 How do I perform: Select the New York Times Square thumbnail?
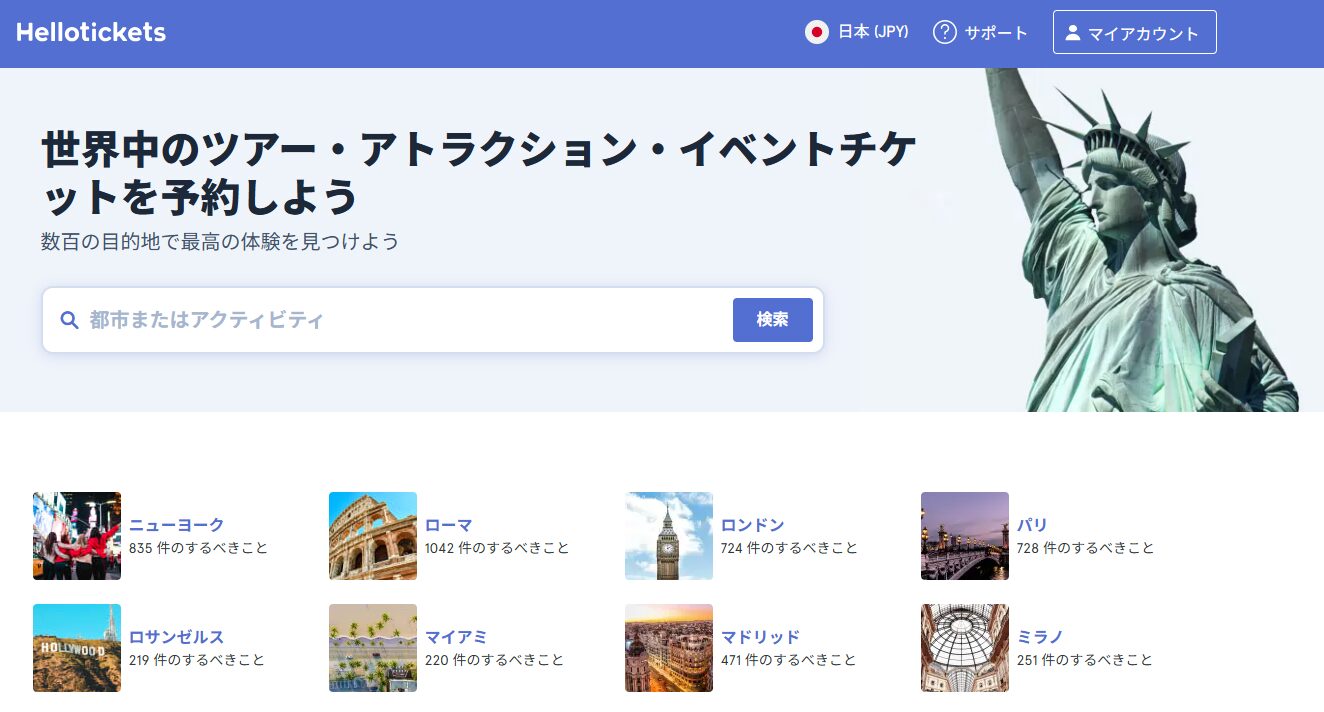pos(77,536)
